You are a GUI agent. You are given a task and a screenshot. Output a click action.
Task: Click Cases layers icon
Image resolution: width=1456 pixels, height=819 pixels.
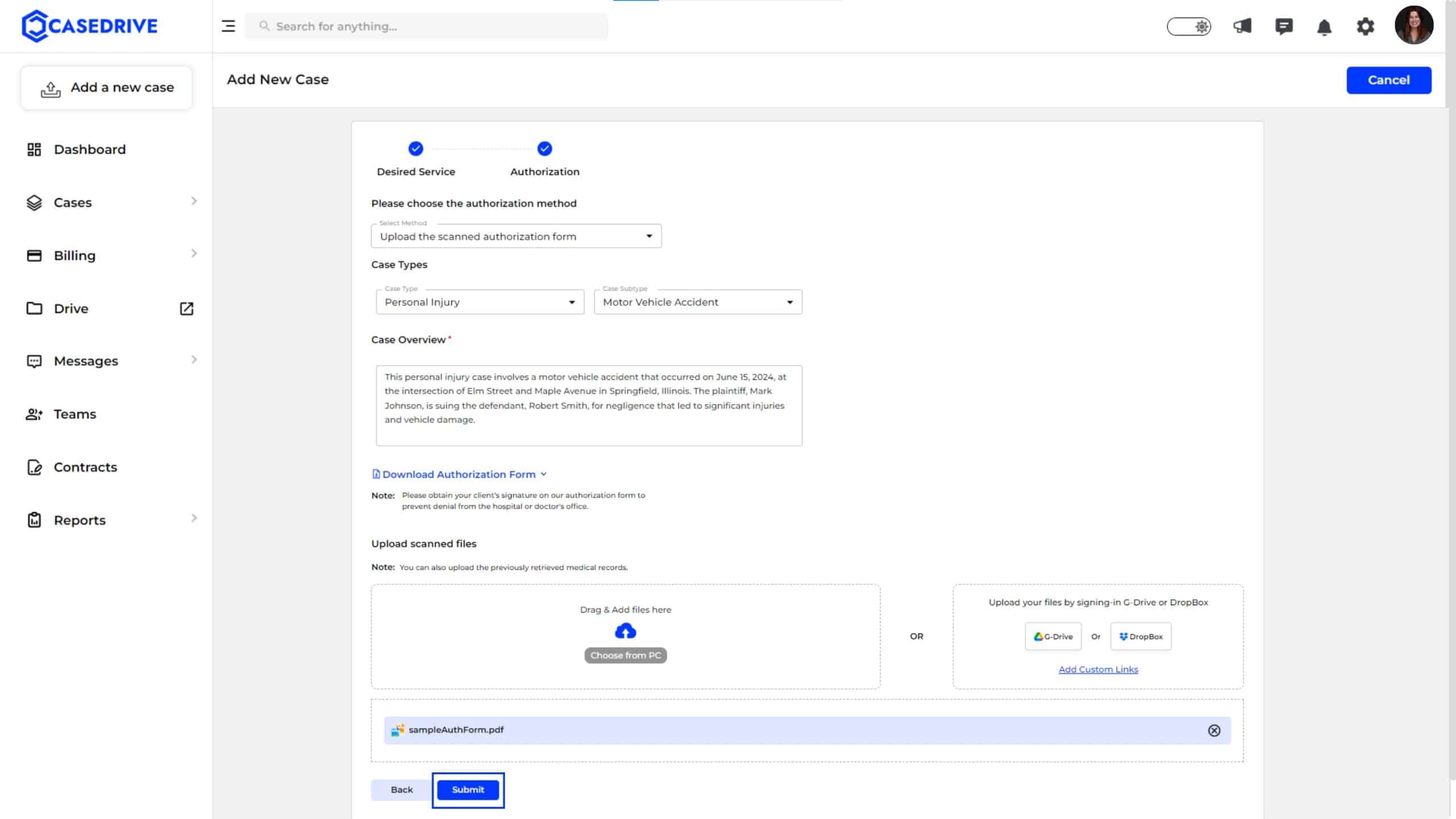tap(34, 202)
